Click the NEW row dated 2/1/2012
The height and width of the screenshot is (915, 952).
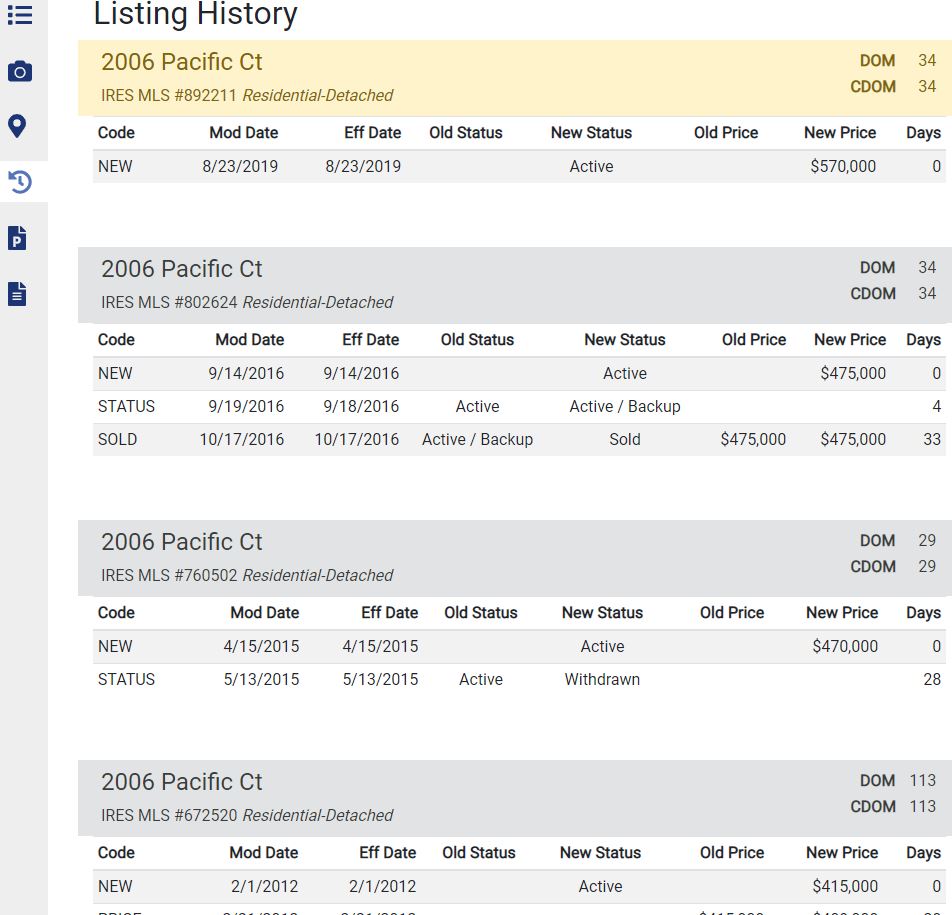518,886
